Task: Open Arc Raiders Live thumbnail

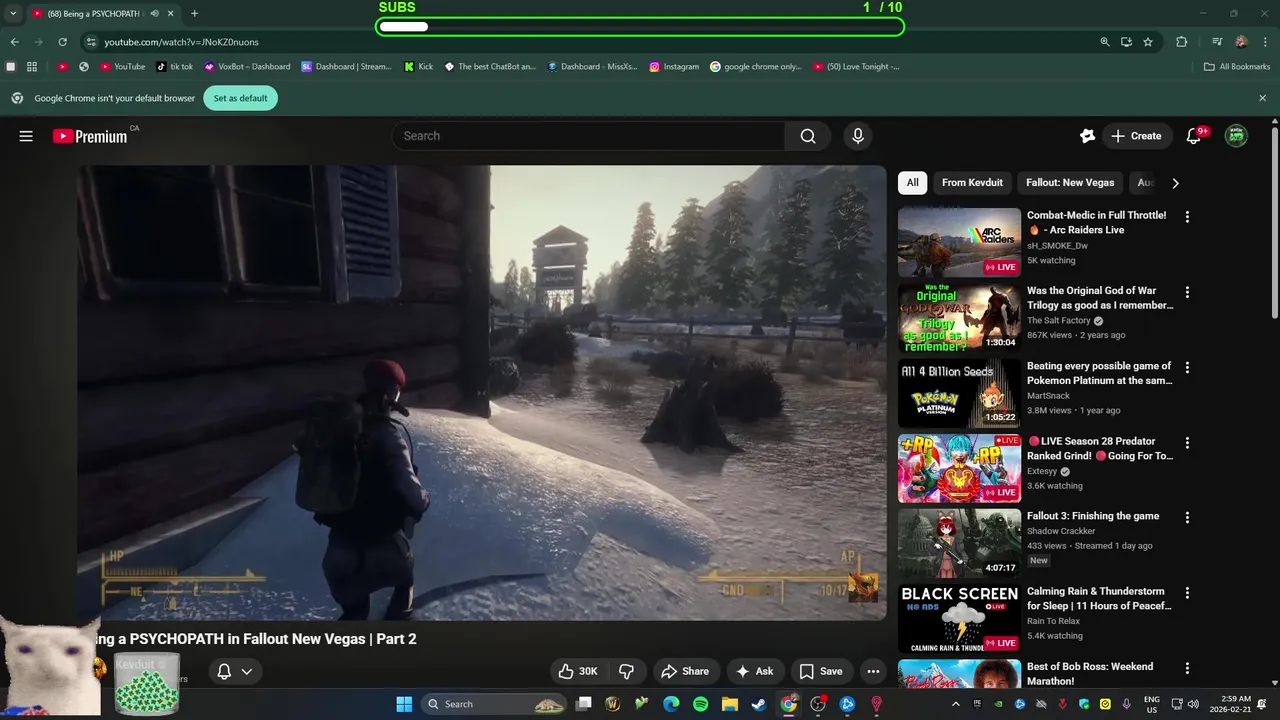Action: [959, 242]
